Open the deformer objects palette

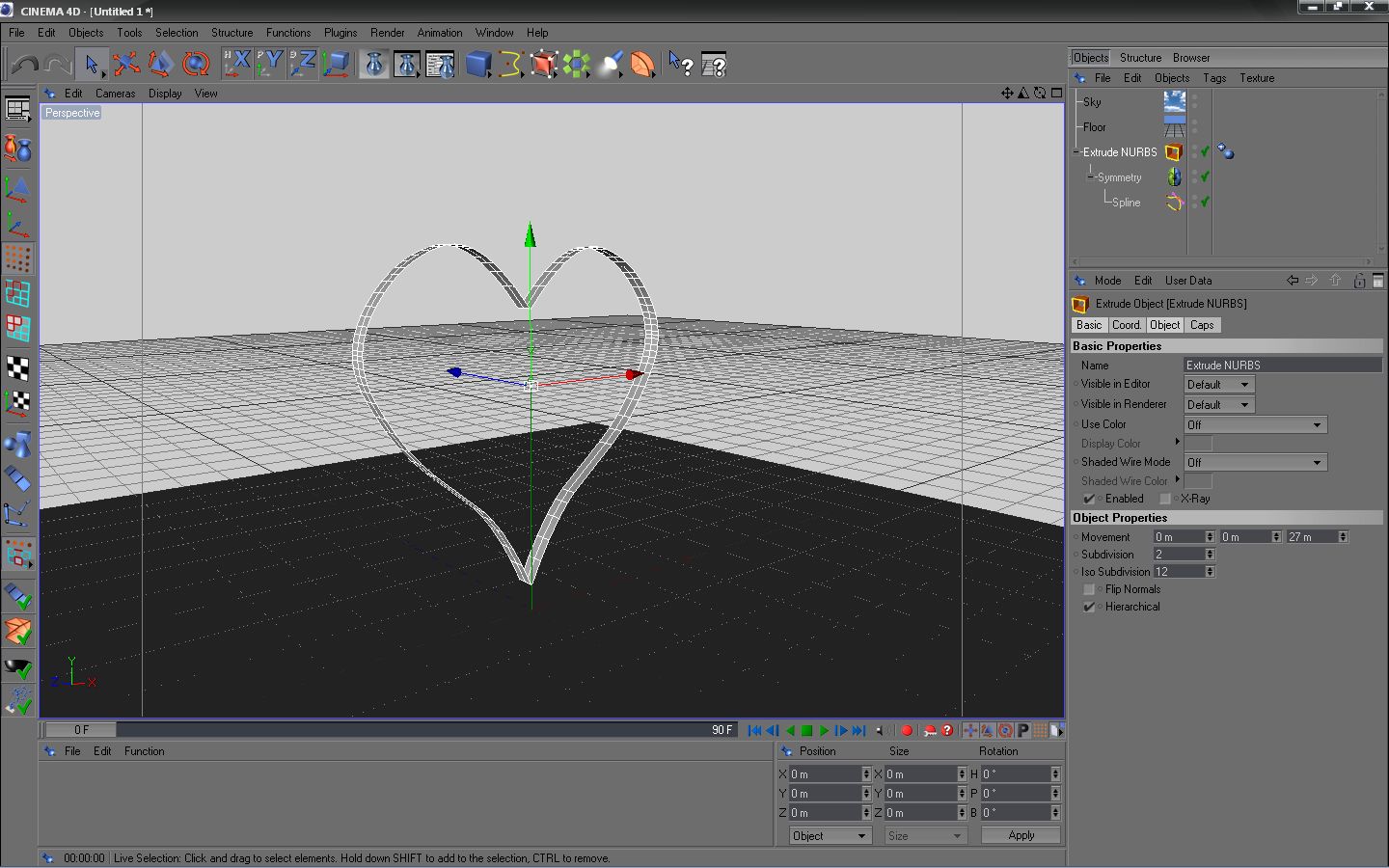coord(642,65)
